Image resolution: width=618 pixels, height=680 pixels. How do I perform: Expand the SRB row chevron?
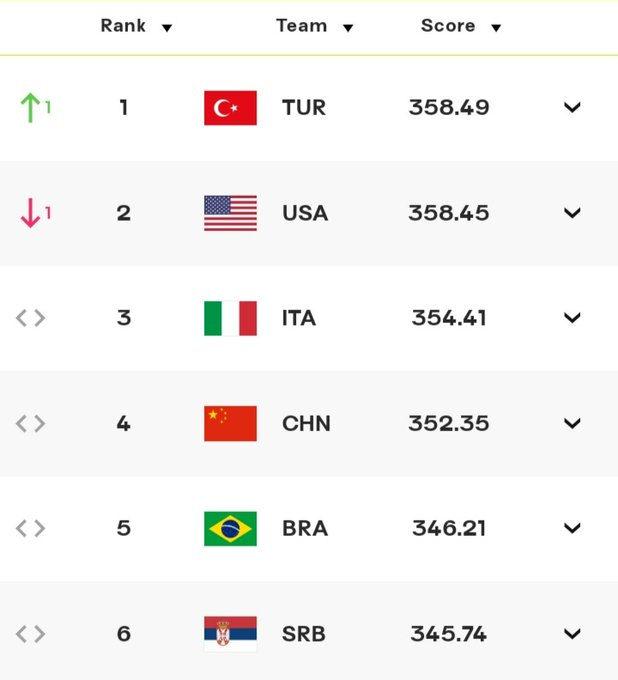(x=572, y=634)
